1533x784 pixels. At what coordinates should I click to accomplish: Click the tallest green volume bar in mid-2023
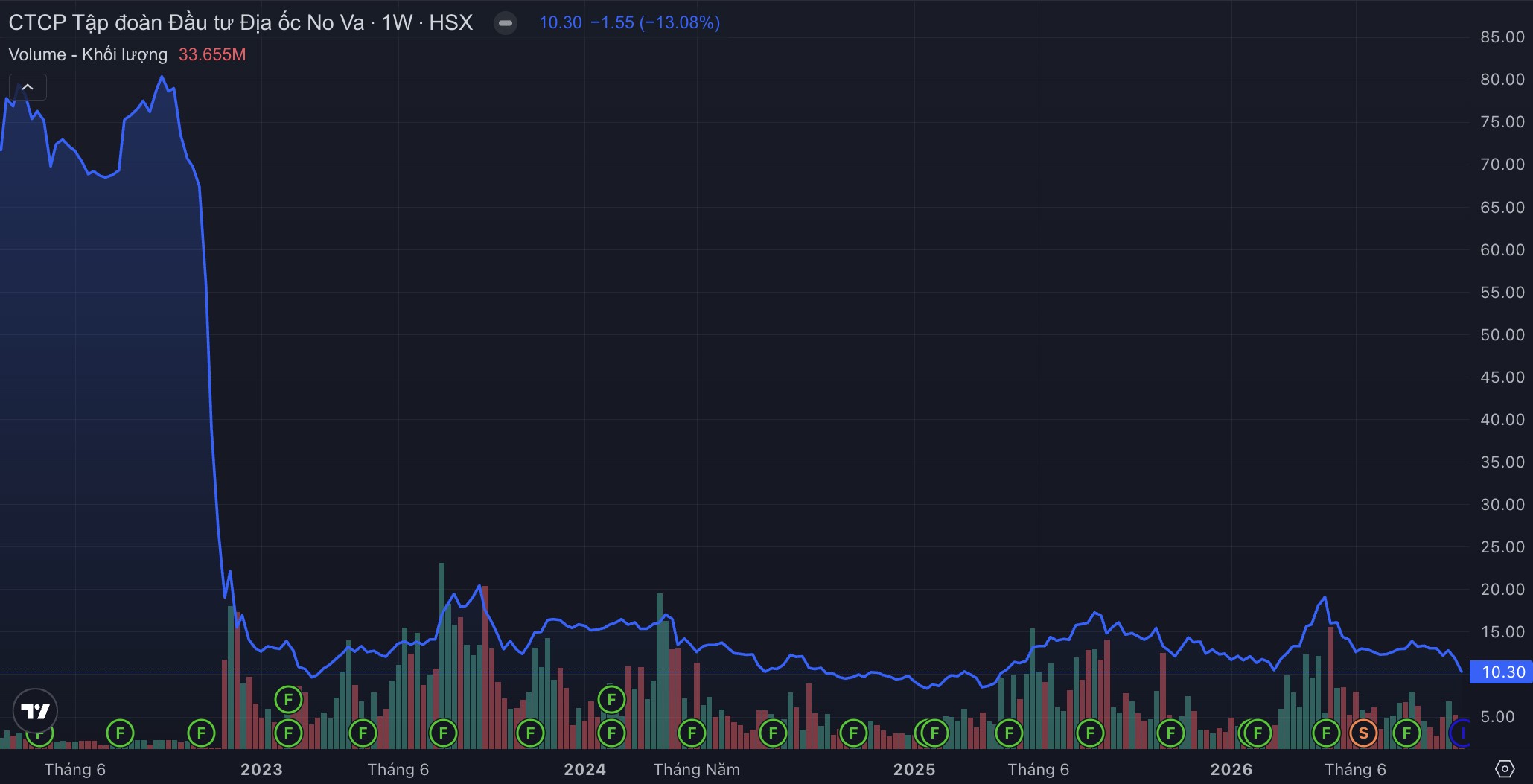click(442, 655)
